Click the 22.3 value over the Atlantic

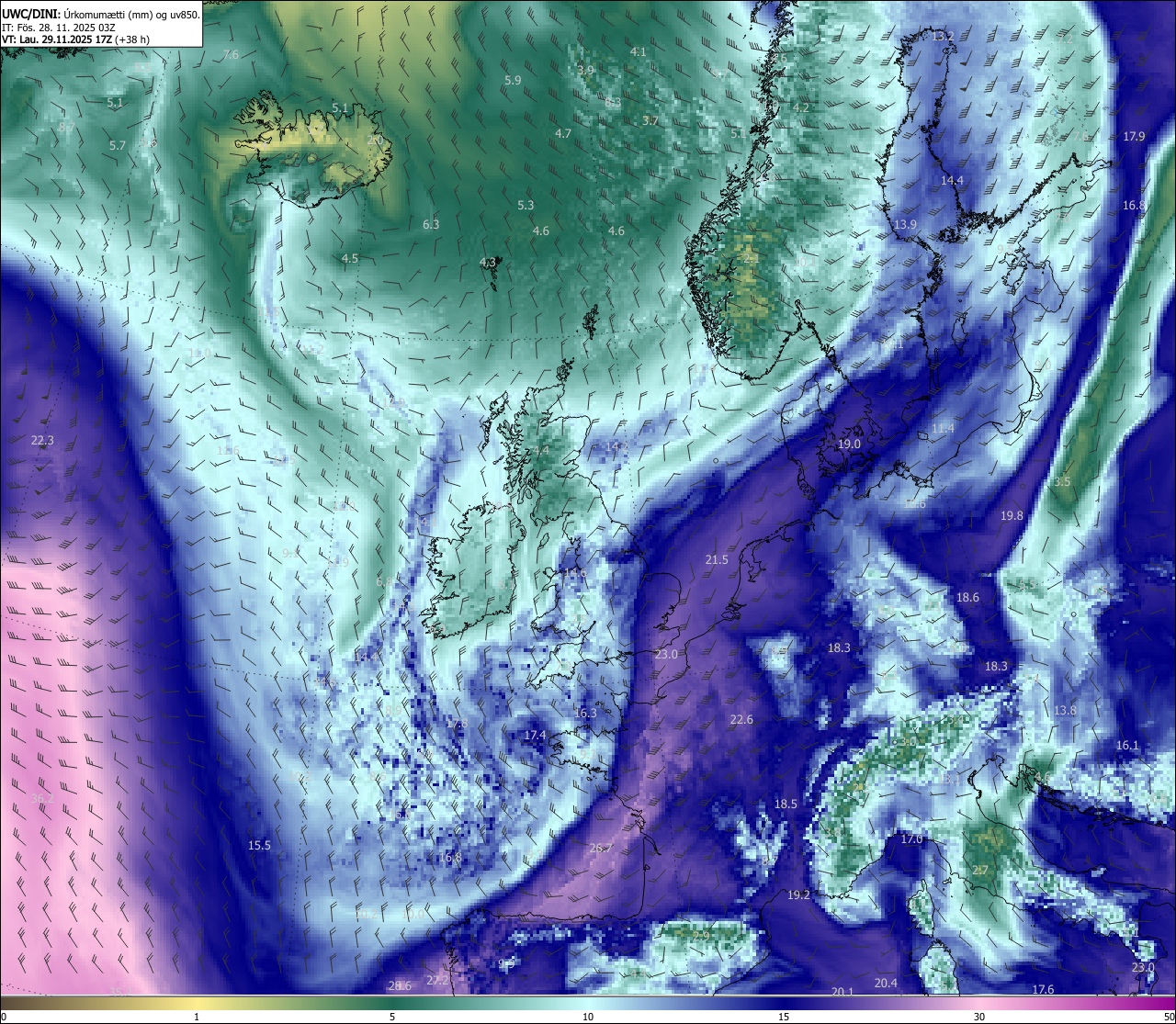pos(42,441)
